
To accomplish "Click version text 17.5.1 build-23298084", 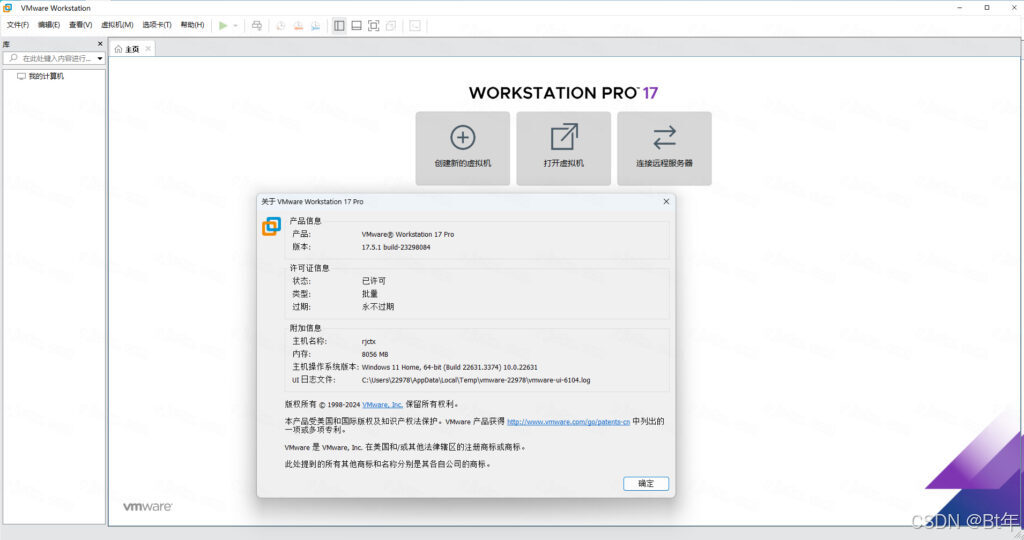I will pos(396,247).
